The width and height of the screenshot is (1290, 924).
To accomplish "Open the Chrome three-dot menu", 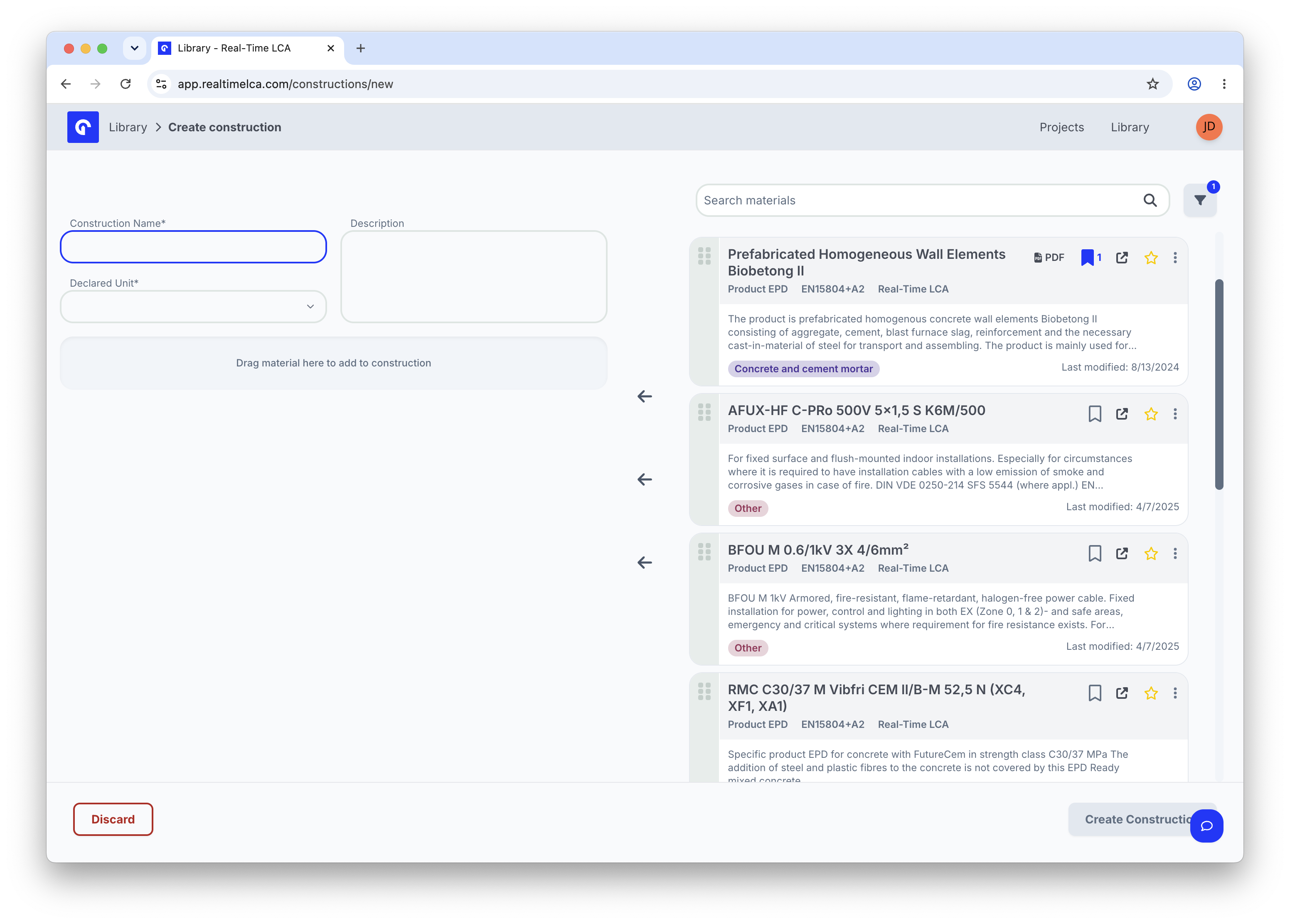I will (1224, 84).
